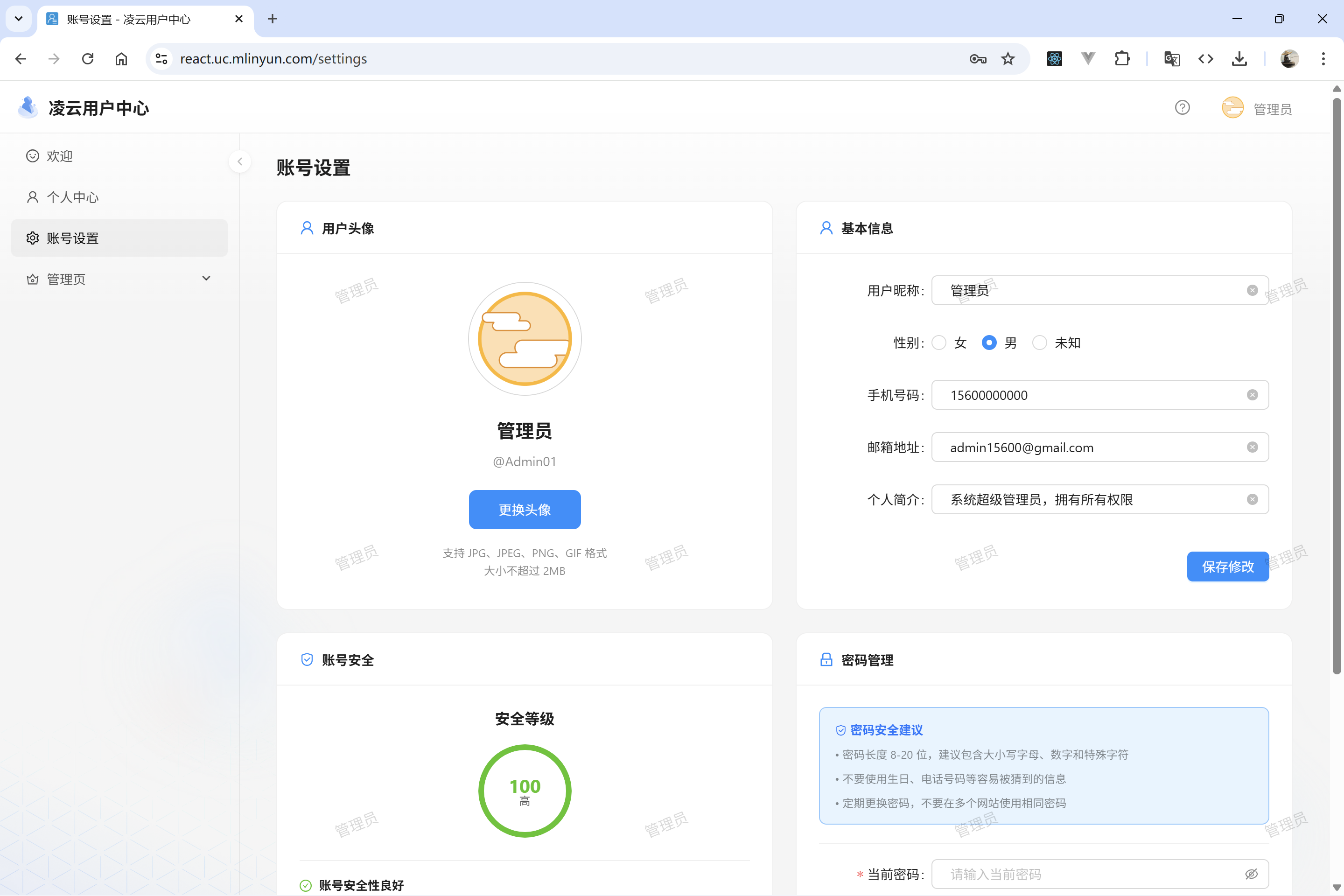This screenshot has height=896, width=1344.
Task: Collapse the sidebar with the arrow button
Action: coord(239,161)
